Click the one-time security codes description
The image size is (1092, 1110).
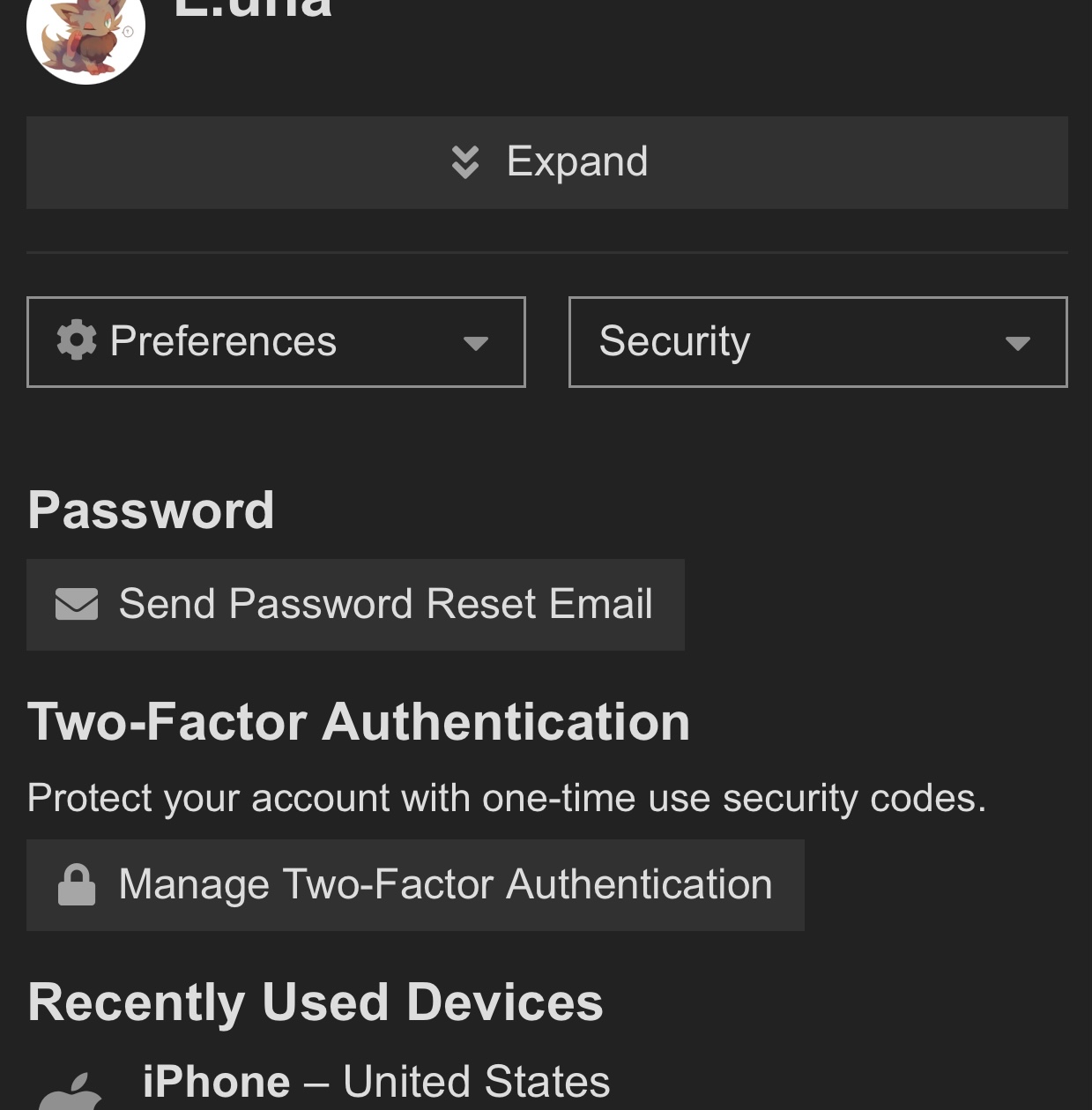tap(507, 798)
